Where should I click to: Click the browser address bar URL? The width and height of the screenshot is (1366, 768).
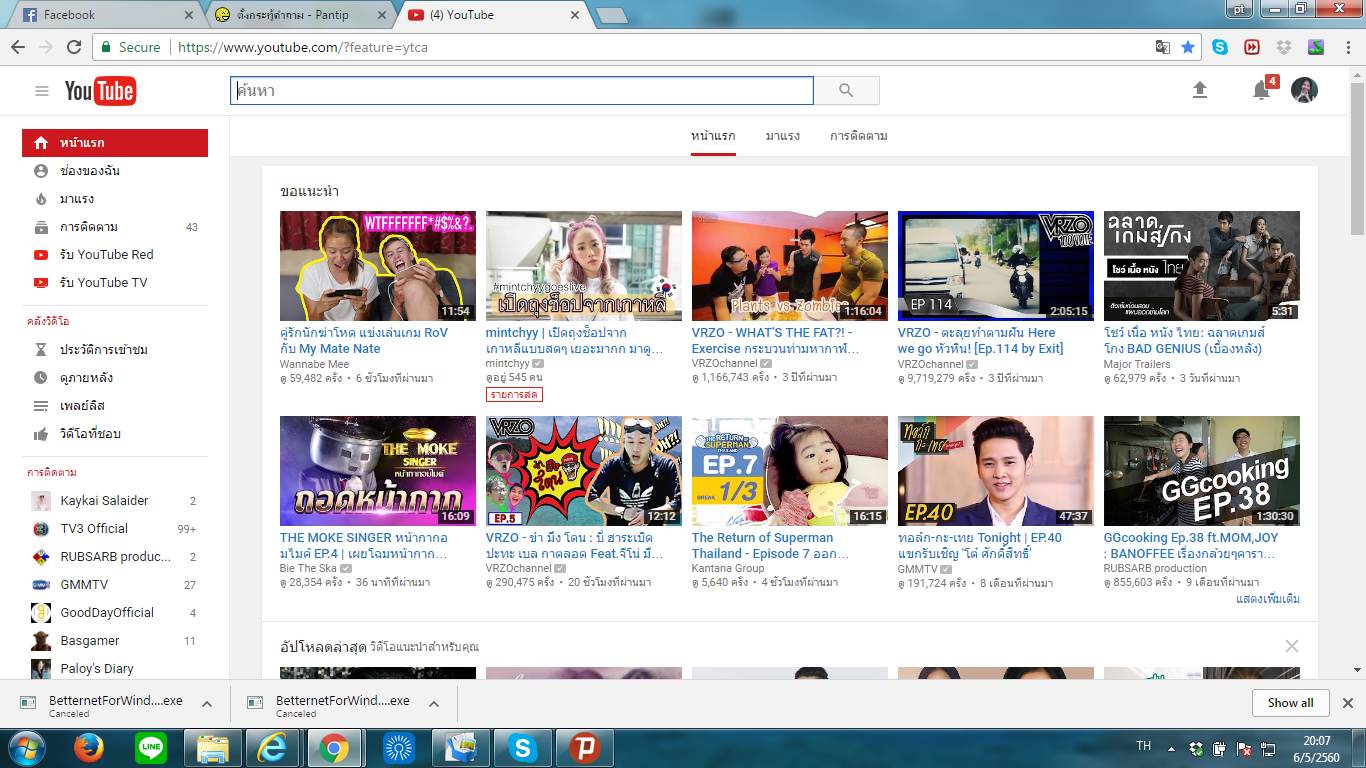pyautogui.click(x=303, y=47)
